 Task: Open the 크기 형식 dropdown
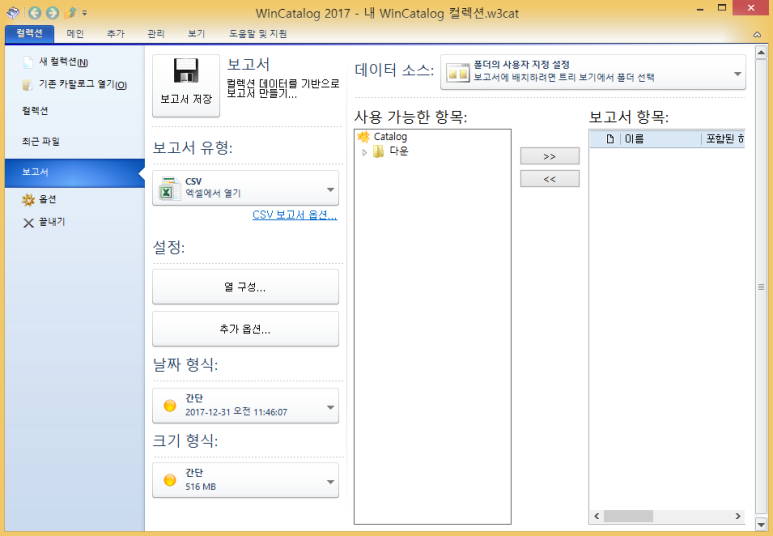pyautogui.click(x=246, y=480)
